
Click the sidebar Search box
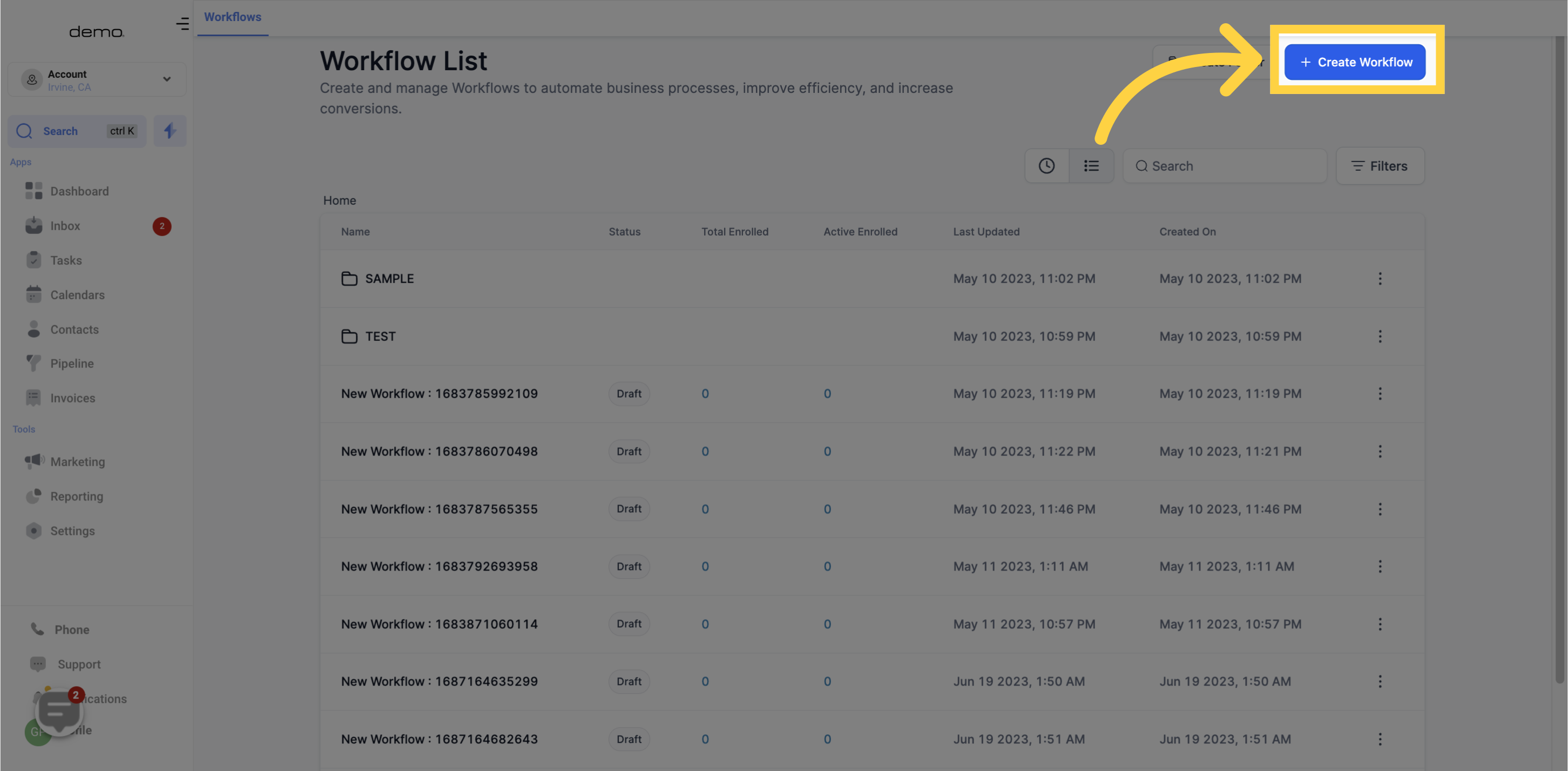(x=77, y=131)
